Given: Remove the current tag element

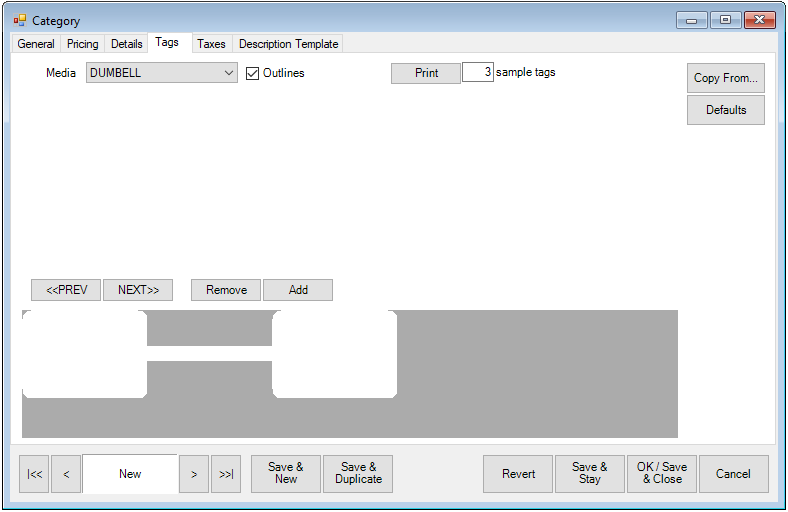Looking at the screenshot, I should point(226,290).
